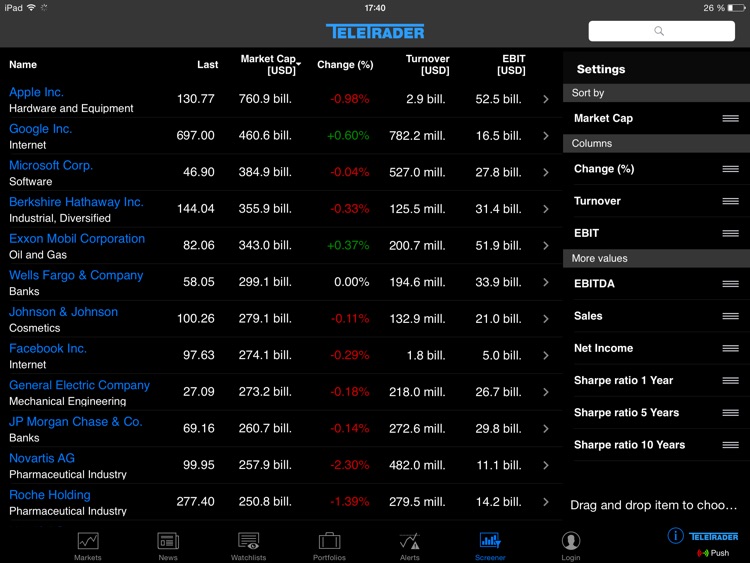
Task: Click Exxon Mobil change value +0.37%
Action: (x=348, y=245)
